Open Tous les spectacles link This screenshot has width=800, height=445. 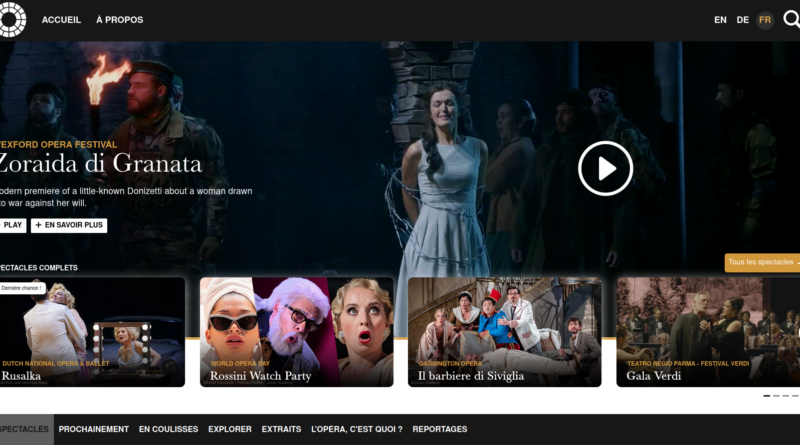click(762, 262)
